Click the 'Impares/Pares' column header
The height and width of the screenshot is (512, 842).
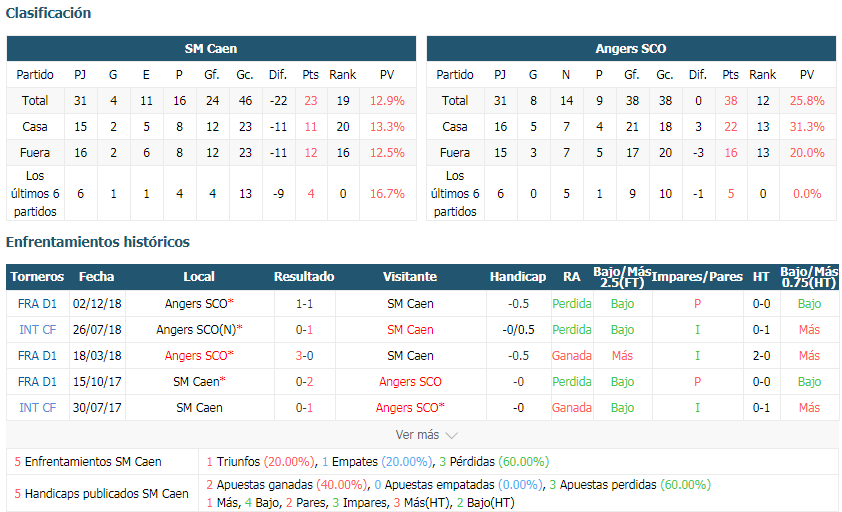(697, 277)
